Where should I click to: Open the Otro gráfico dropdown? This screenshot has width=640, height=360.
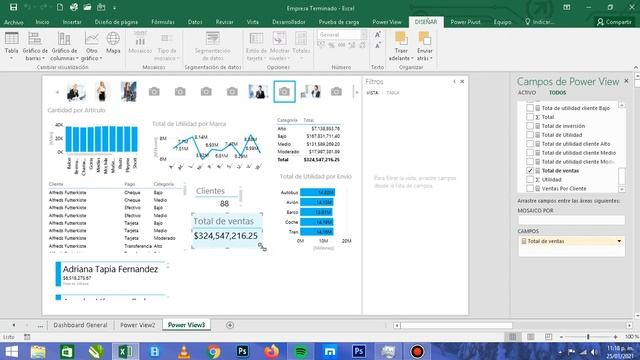coord(91,46)
